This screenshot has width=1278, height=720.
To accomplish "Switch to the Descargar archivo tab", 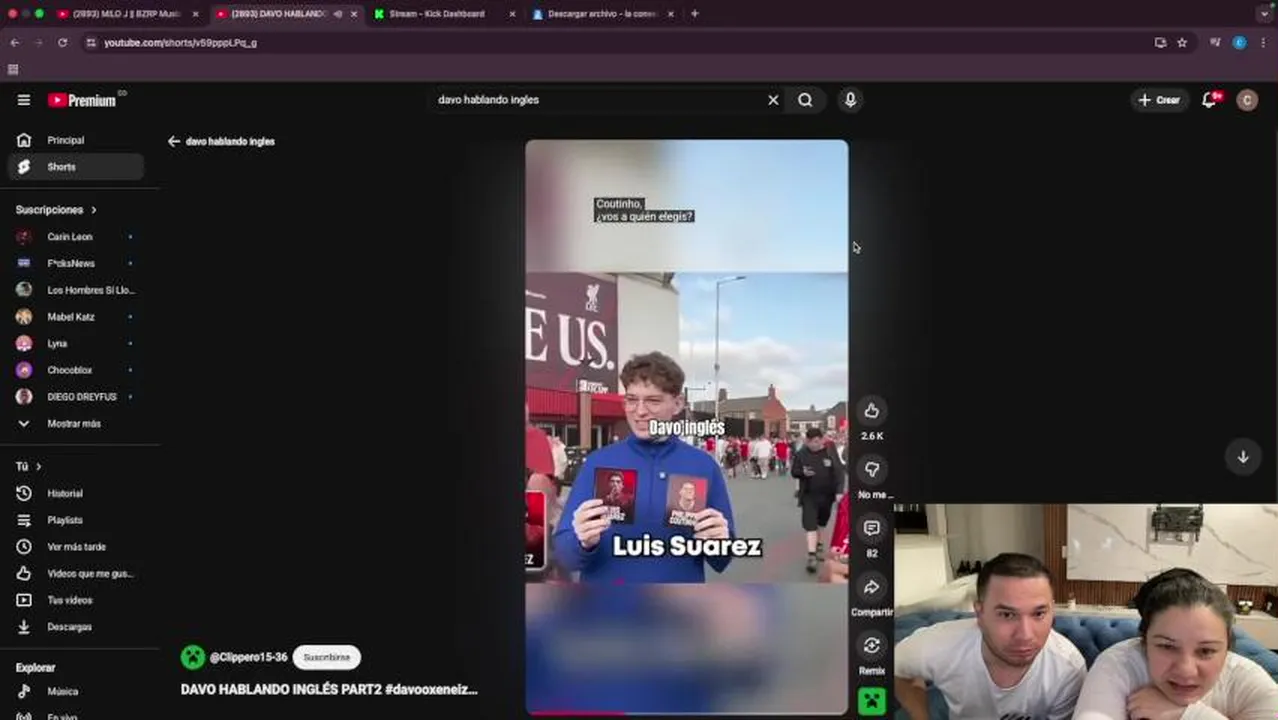I will coord(602,14).
